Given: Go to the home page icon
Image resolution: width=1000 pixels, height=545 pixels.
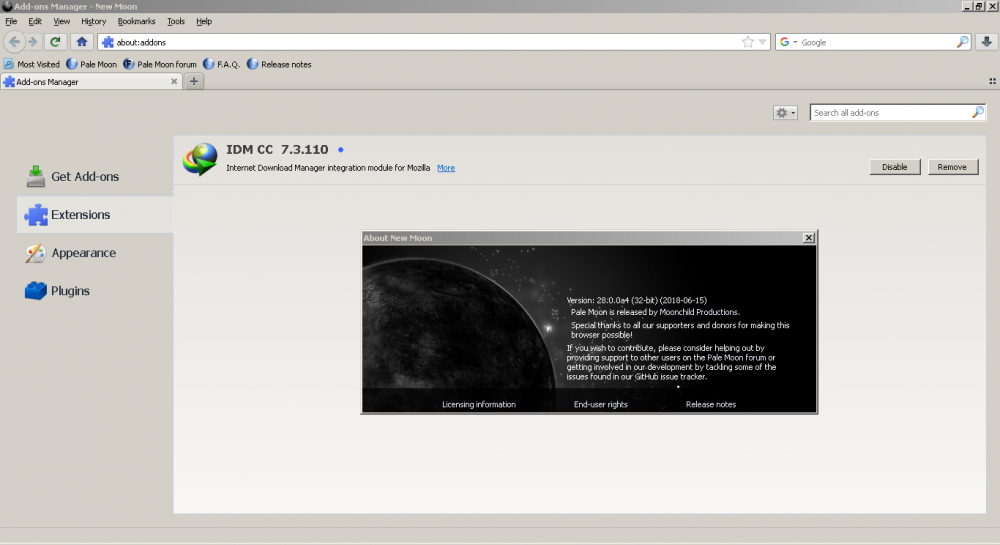Looking at the screenshot, I should (x=82, y=42).
